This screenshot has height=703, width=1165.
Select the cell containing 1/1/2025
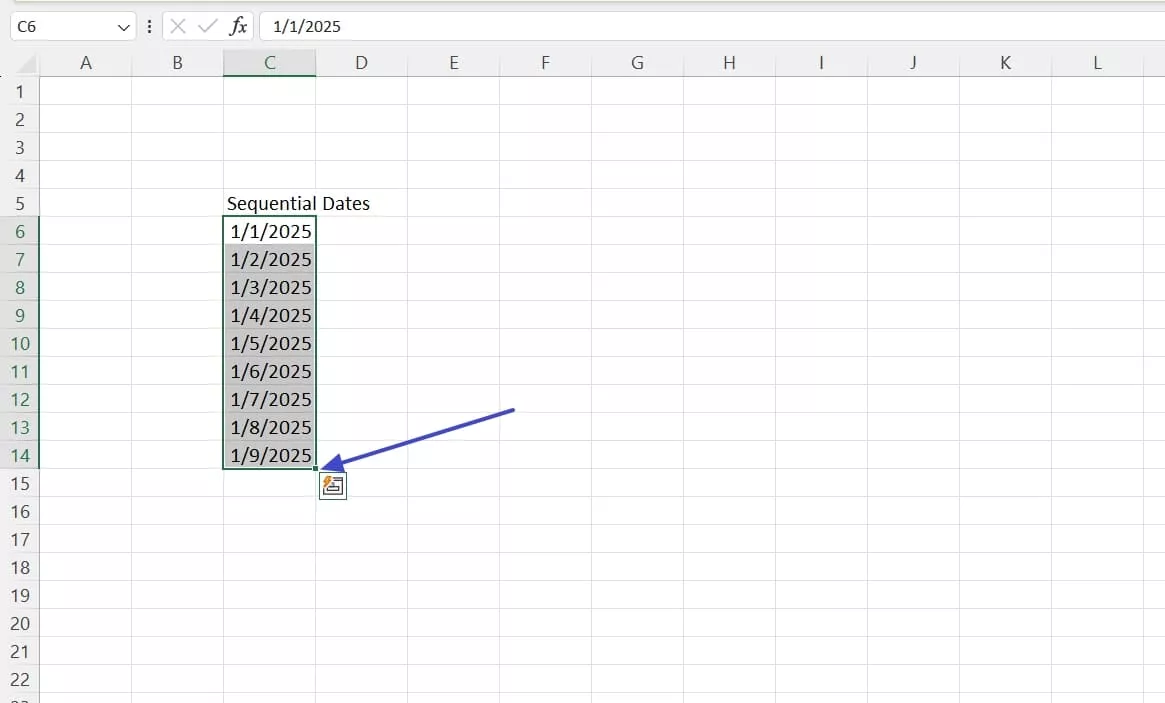coord(269,231)
